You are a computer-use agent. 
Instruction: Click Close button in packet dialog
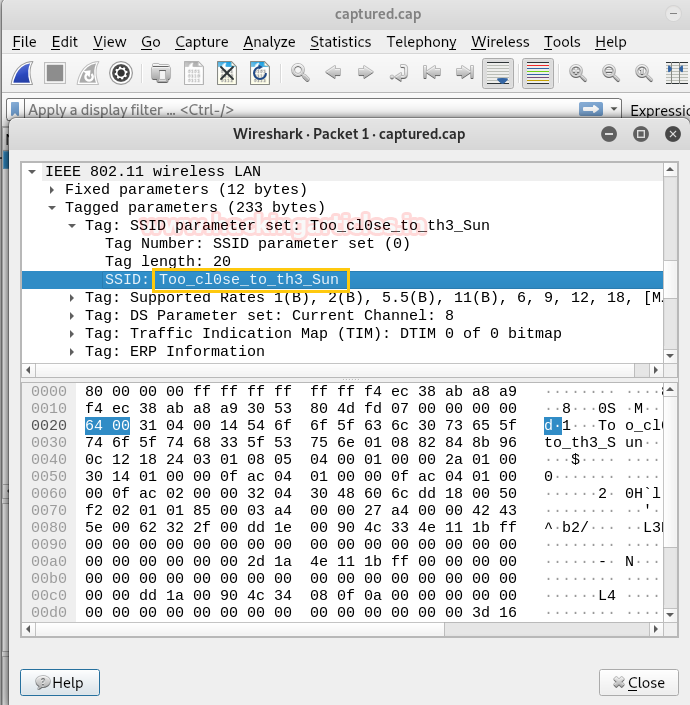639,683
